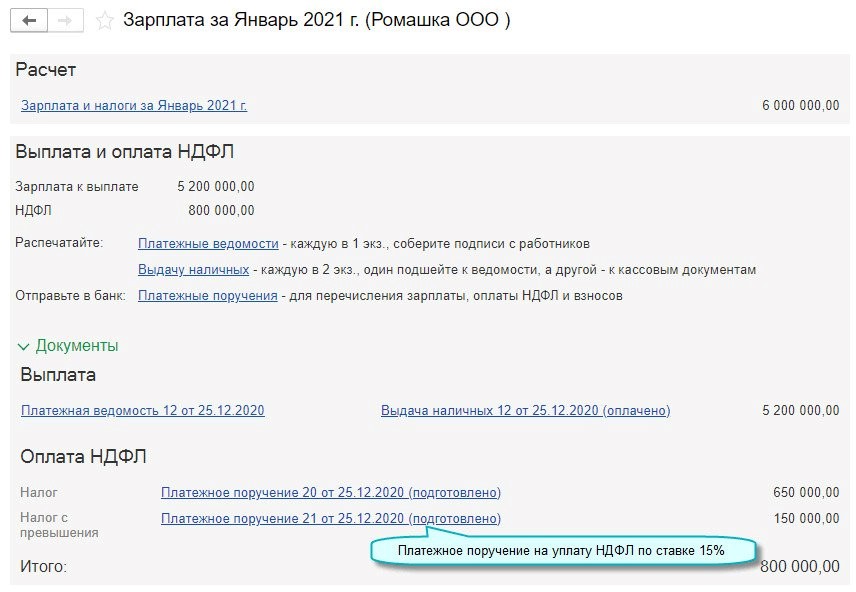
Task: Select Зарплата к выплате value 5 200 000,00
Action: (x=216, y=187)
